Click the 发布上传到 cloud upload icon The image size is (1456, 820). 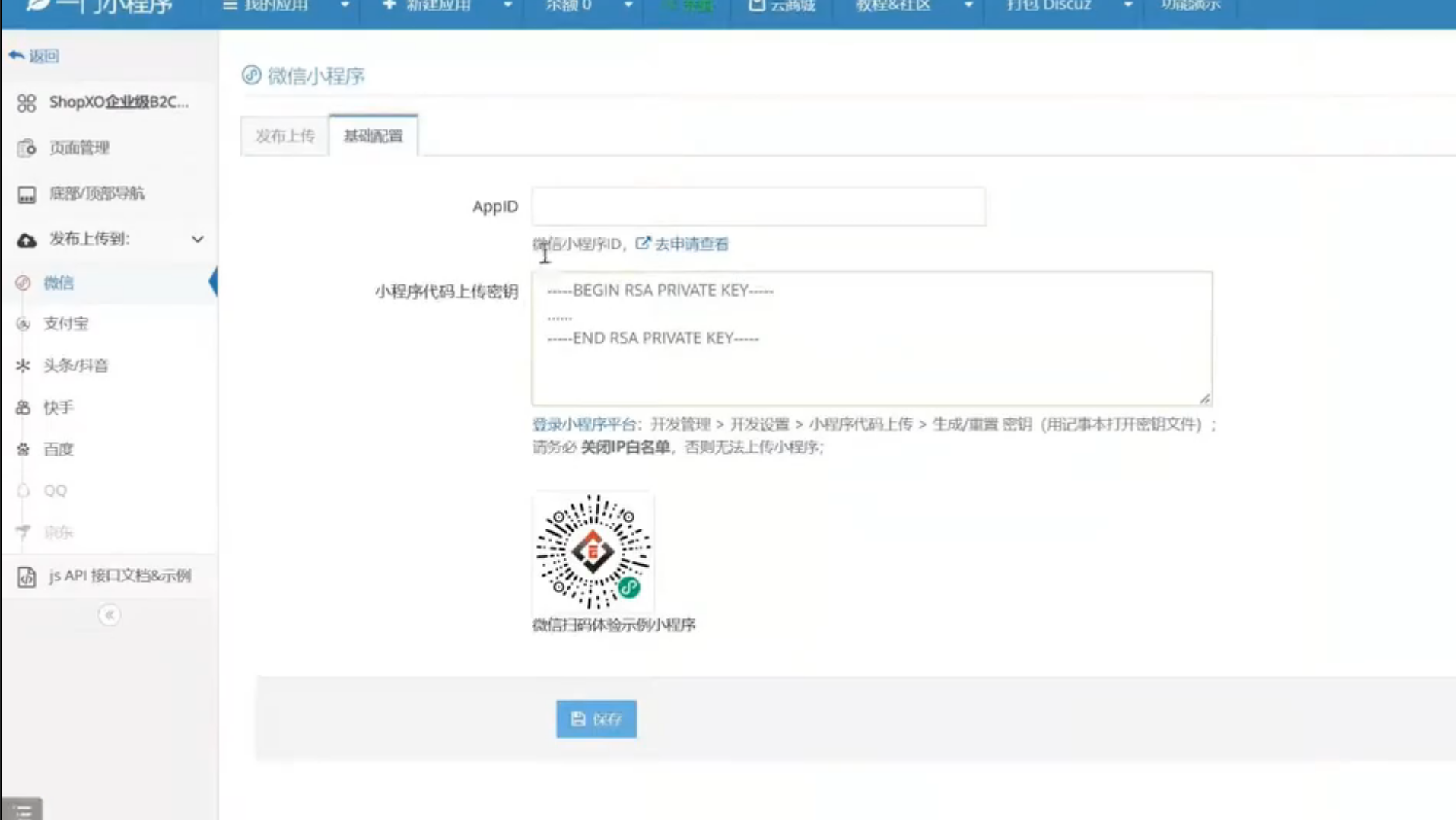coord(27,240)
